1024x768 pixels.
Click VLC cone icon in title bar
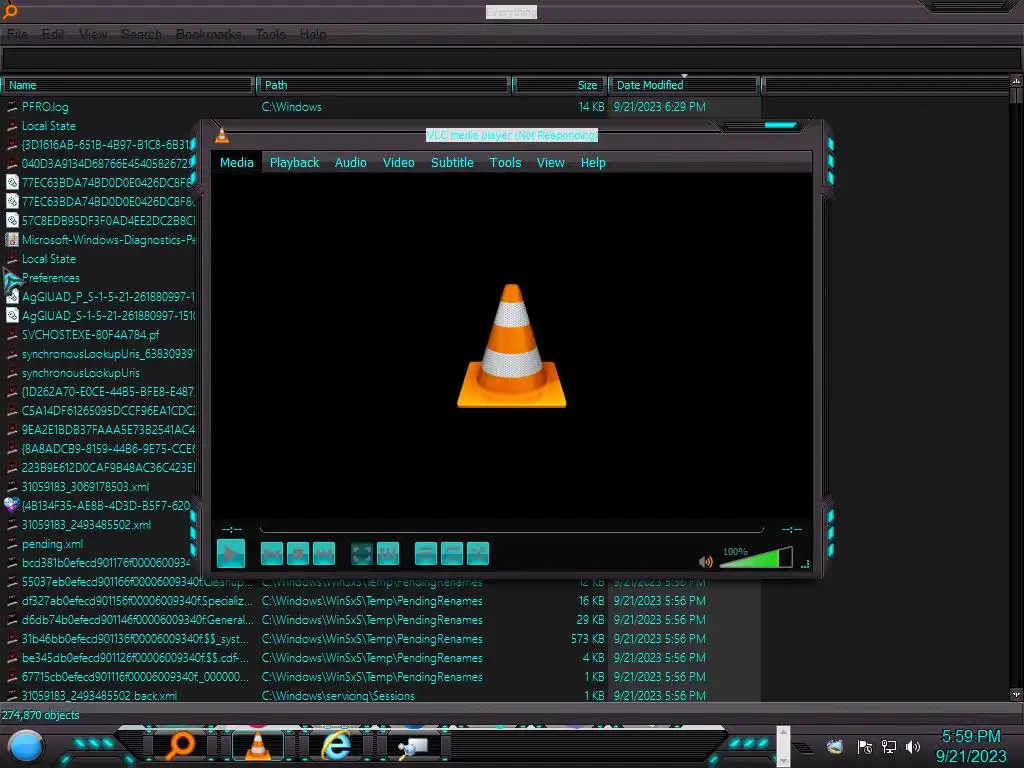(x=222, y=135)
